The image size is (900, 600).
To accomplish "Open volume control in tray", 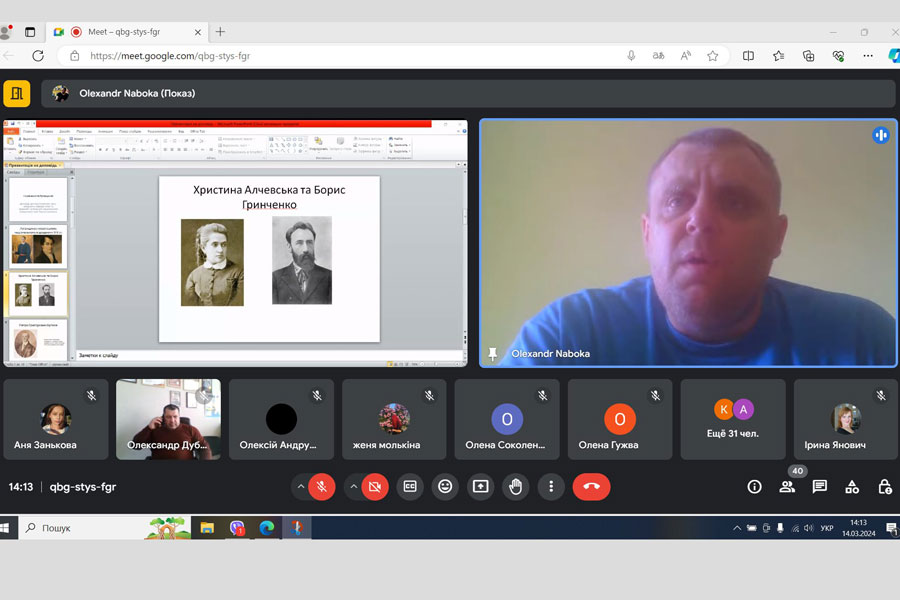I will pos(809,528).
